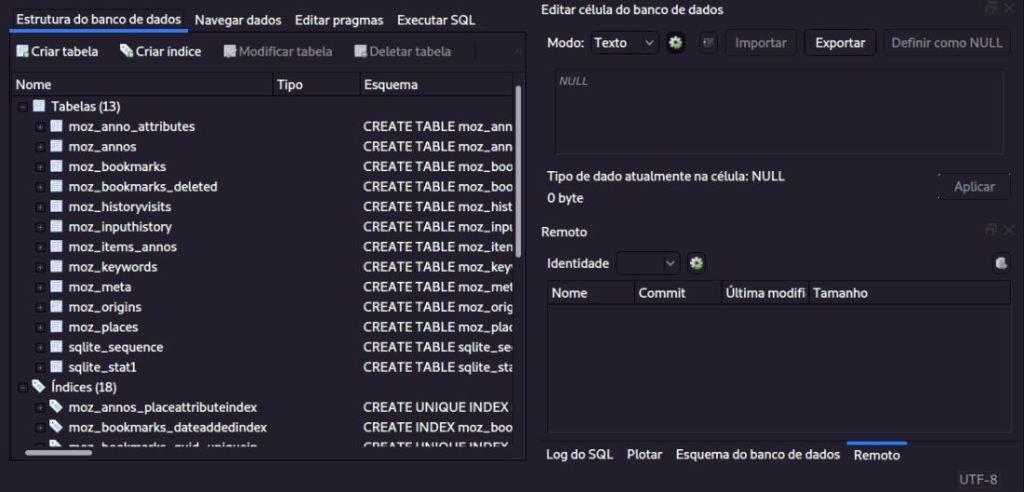The height and width of the screenshot is (492, 1024).
Task: Click the table icon of moz_places
Action: point(56,327)
